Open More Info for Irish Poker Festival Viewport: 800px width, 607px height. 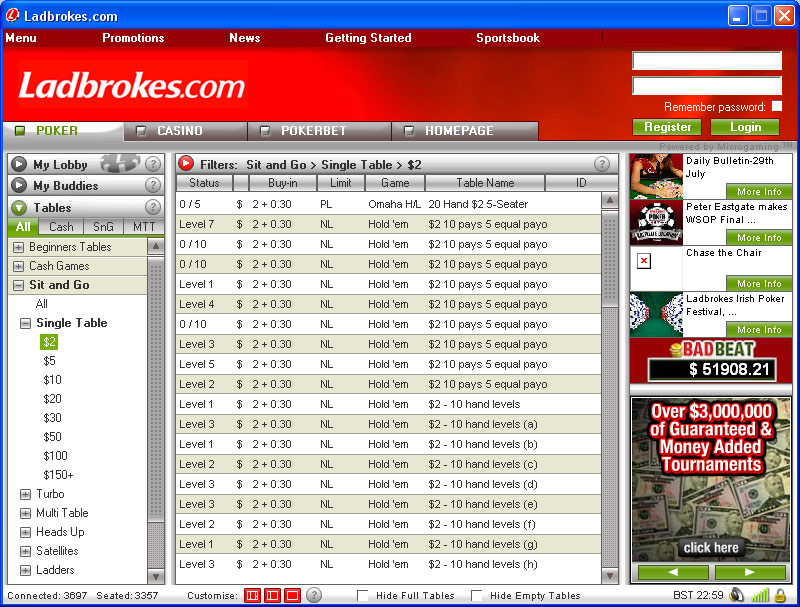(759, 330)
